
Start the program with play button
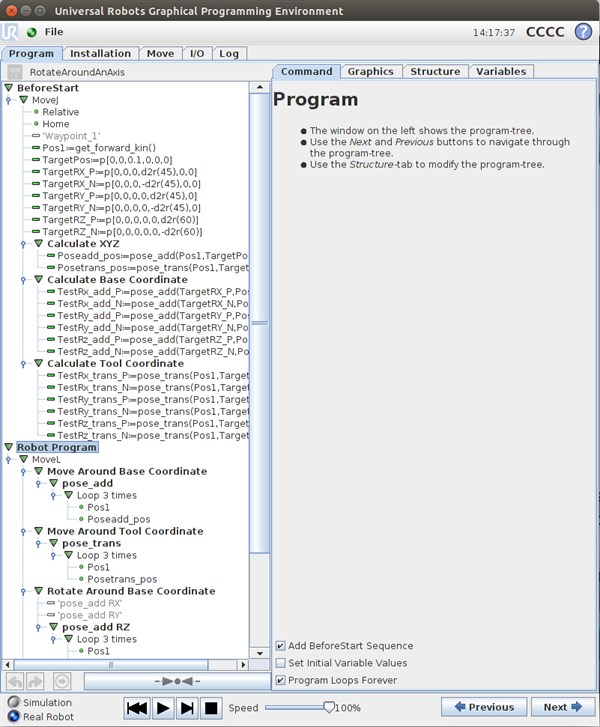pos(162,708)
